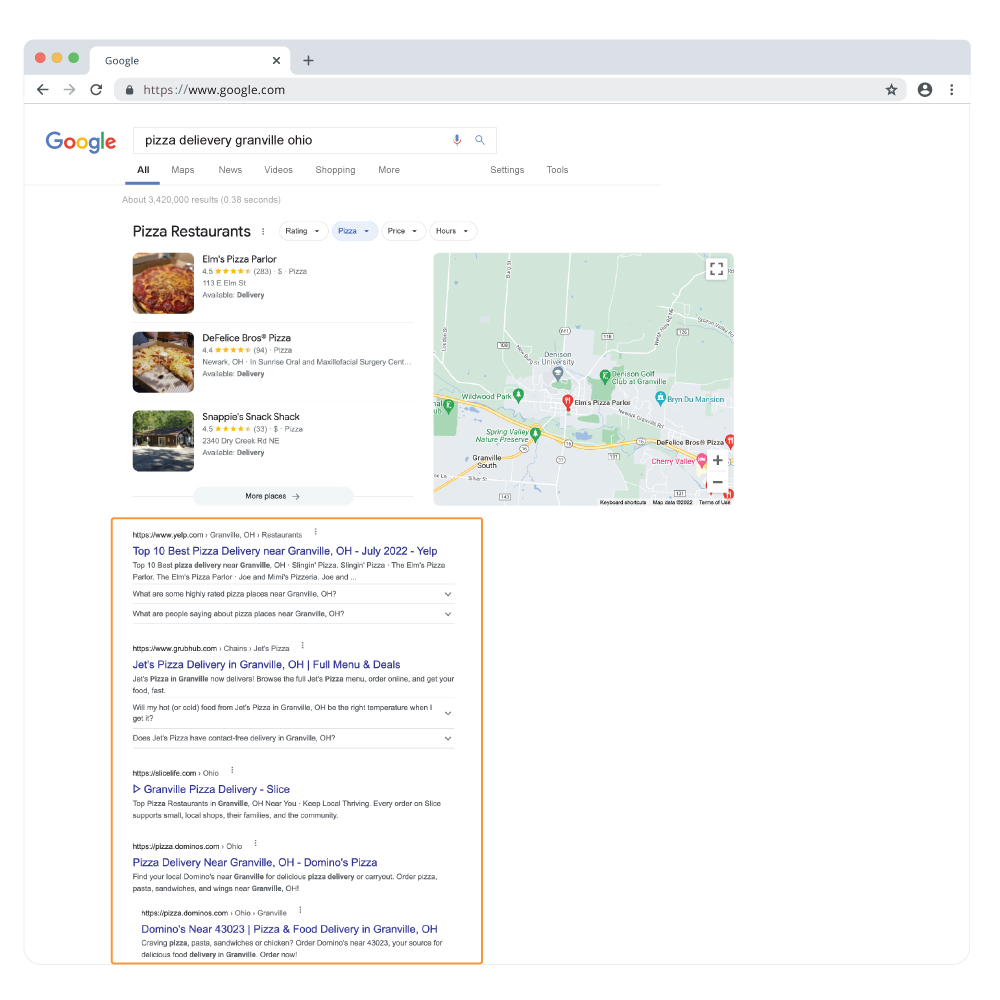1000x1000 pixels.
Task: Click Spring Valley Nature Preserve marker
Action: [x=536, y=434]
